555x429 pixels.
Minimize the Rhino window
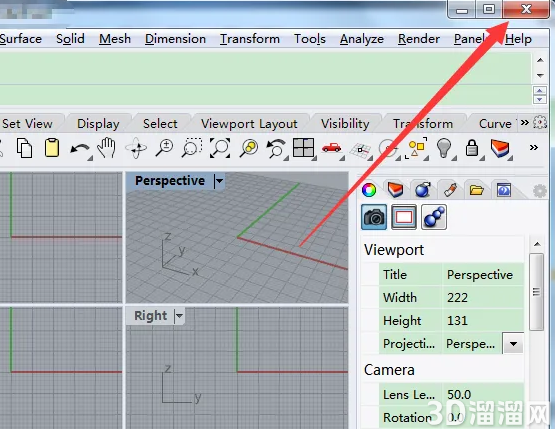point(462,10)
